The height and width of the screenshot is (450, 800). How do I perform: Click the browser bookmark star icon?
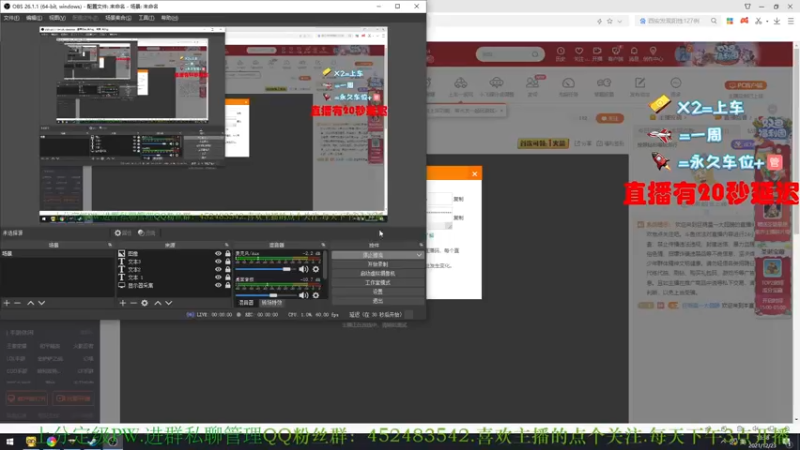tap(610, 21)
